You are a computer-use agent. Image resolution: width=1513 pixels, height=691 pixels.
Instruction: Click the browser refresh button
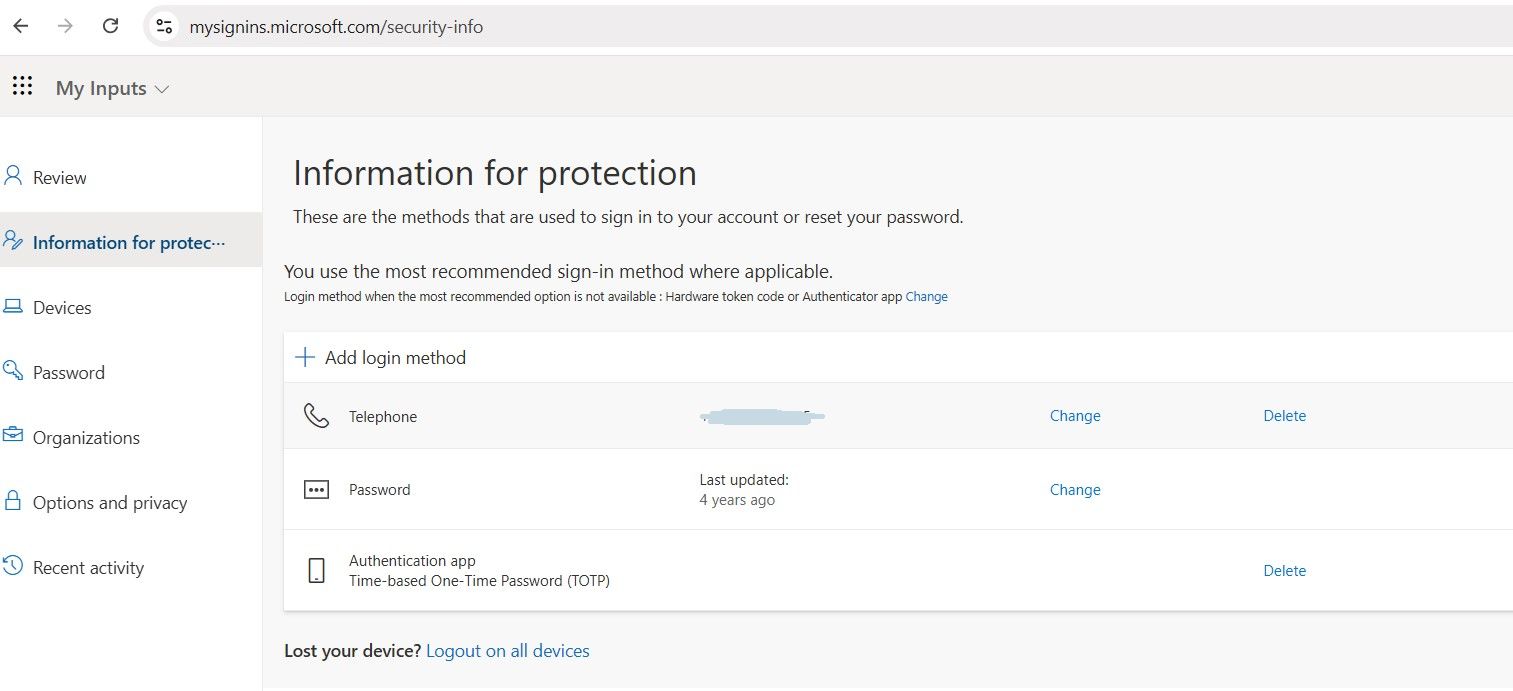[x=110, y=25]
